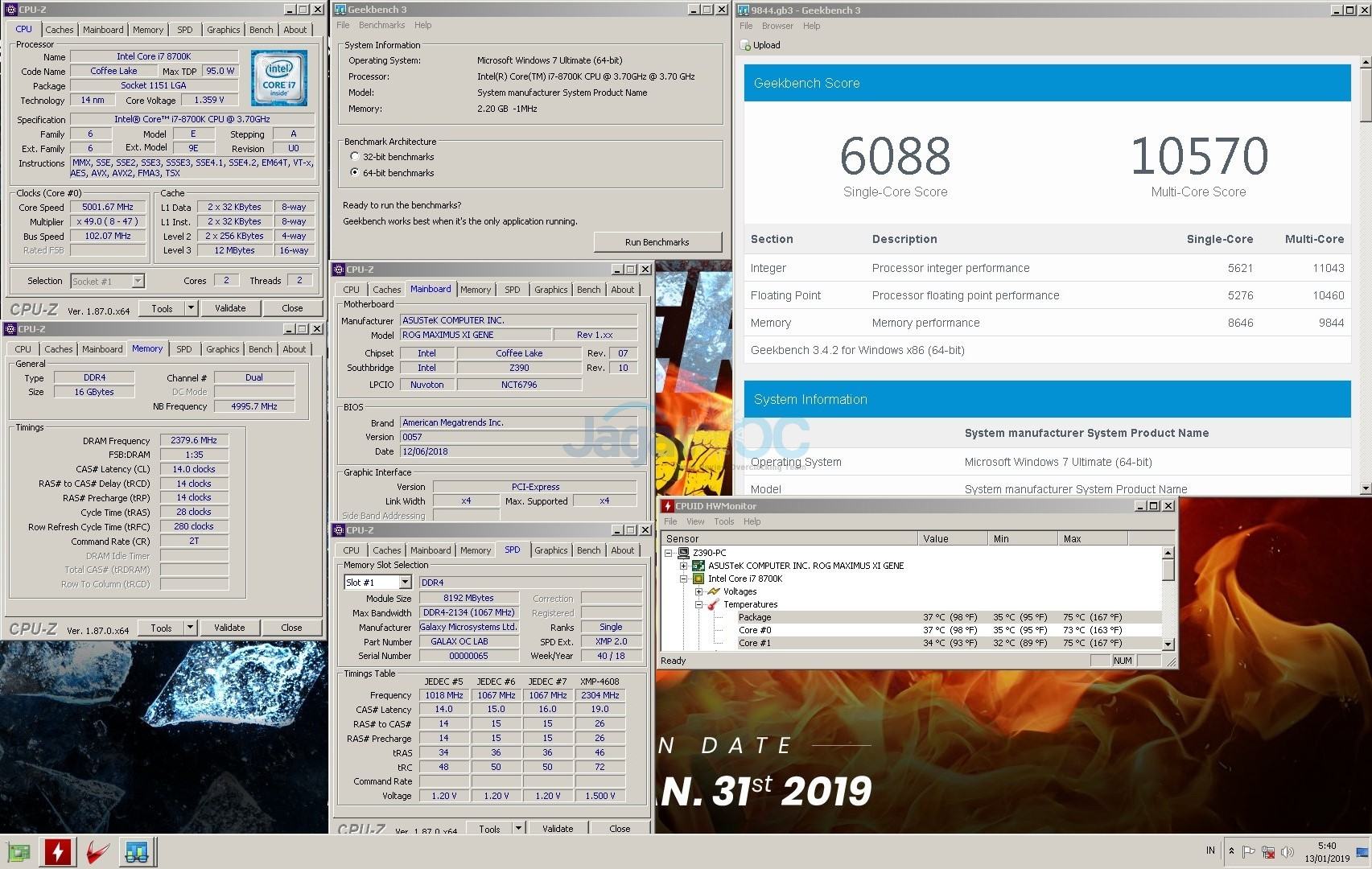Click the Voltages lightning icon in HWMonitor
The width and height of the screenshot is (1372, 869).
pyautogui.click(x=713, y=591)
